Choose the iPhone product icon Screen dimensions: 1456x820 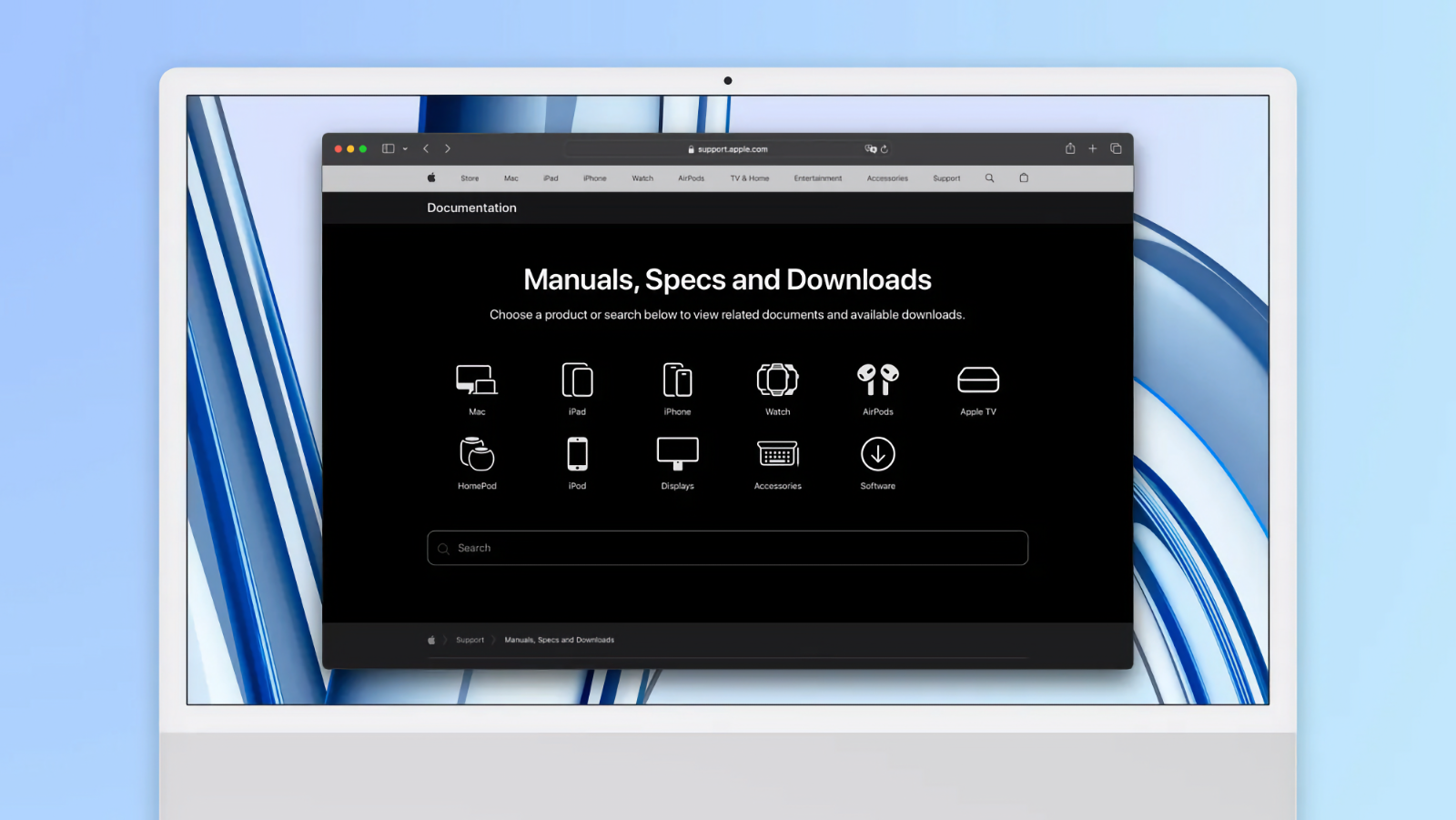coord(677,380)
